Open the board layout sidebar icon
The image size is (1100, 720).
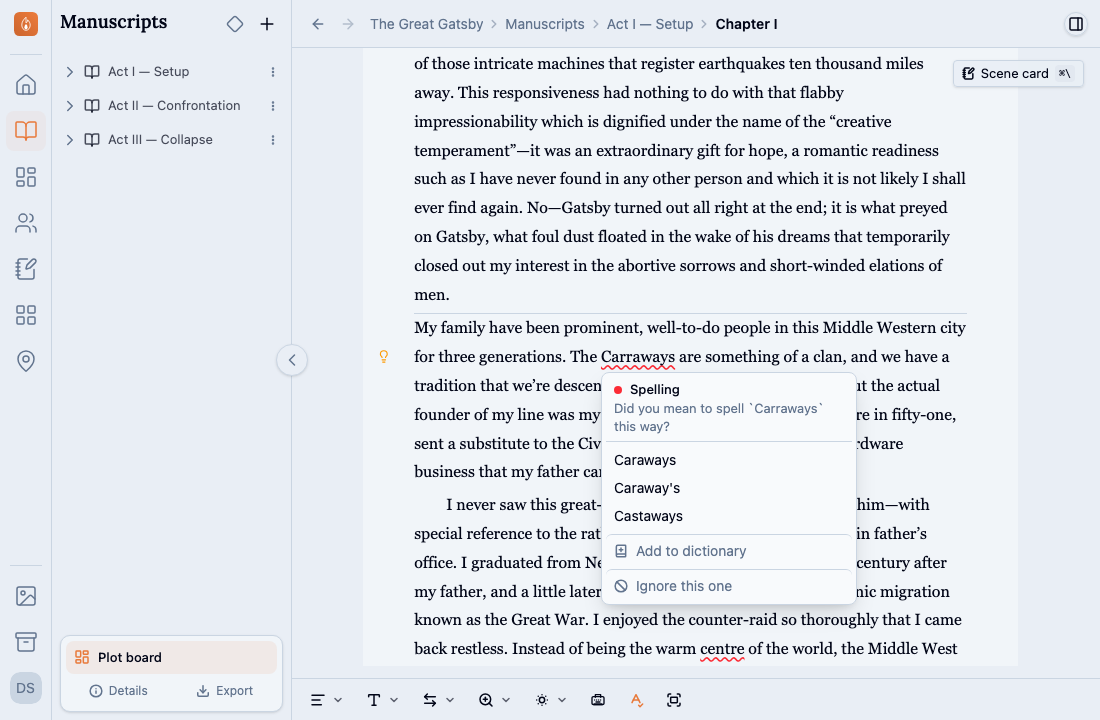click(26, 177)
